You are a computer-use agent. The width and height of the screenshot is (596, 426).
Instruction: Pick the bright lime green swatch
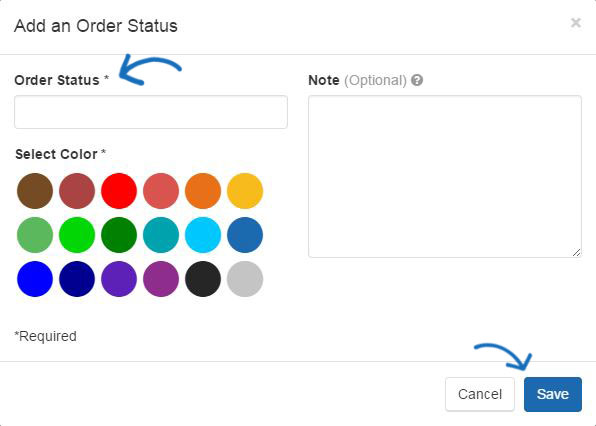pos(77,235)
